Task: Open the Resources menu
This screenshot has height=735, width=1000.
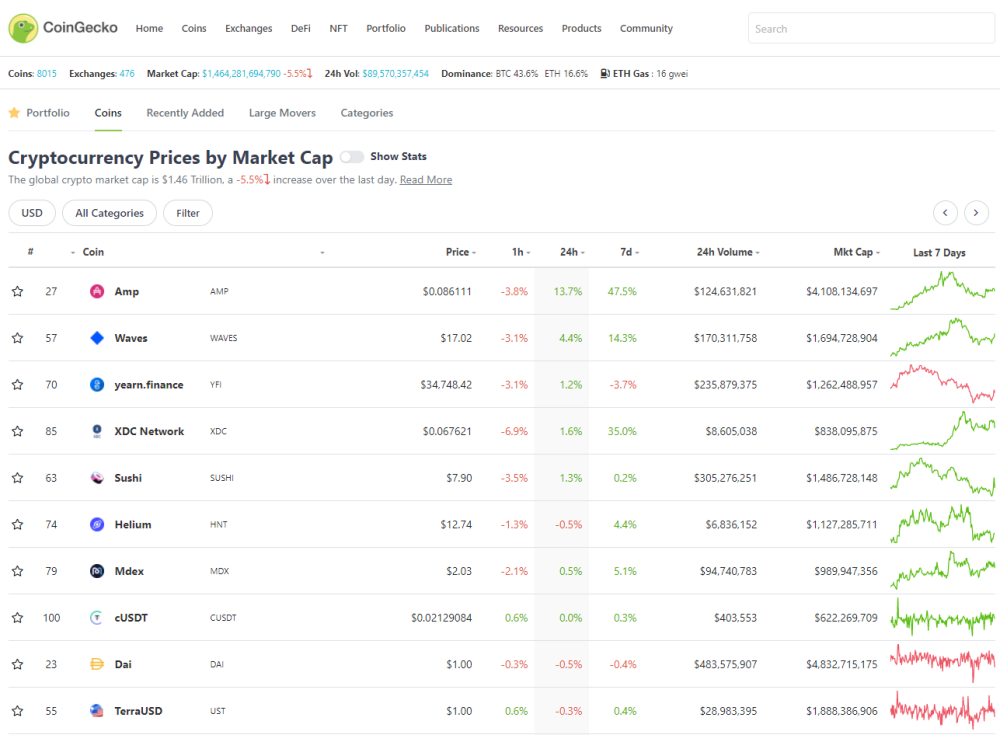Action: [x=520, y=28]
